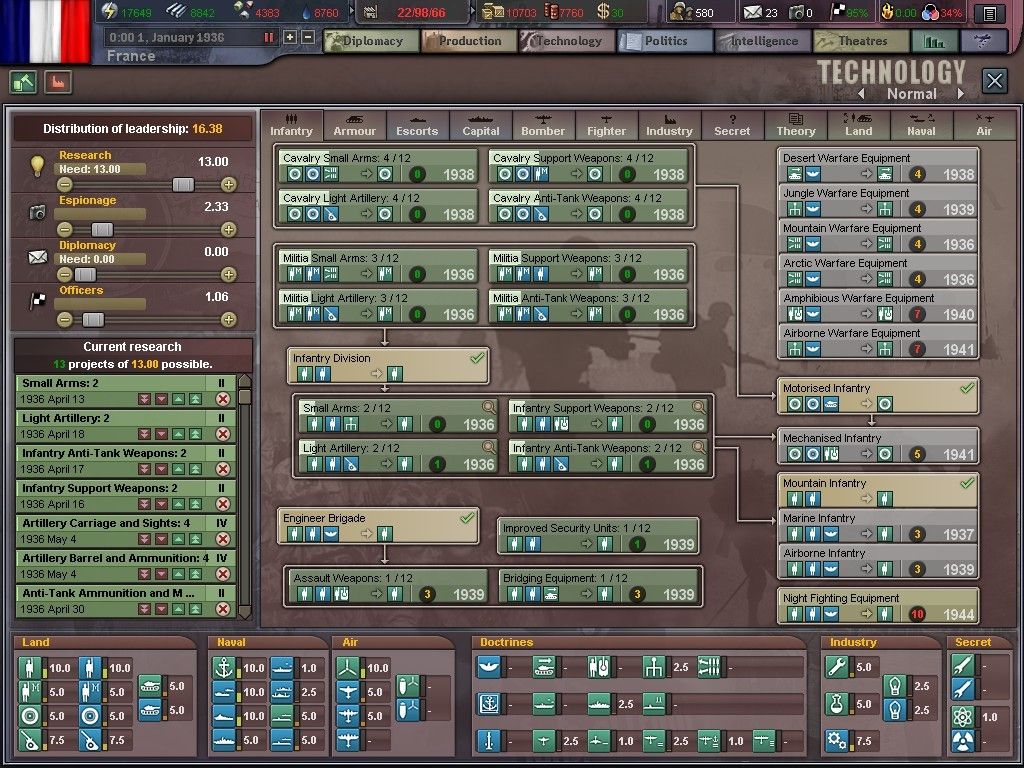The image size is (1024, 768).
Task: Click the light bulb icon beside Research
Action: pyautogui.click(x=37, y=165)
